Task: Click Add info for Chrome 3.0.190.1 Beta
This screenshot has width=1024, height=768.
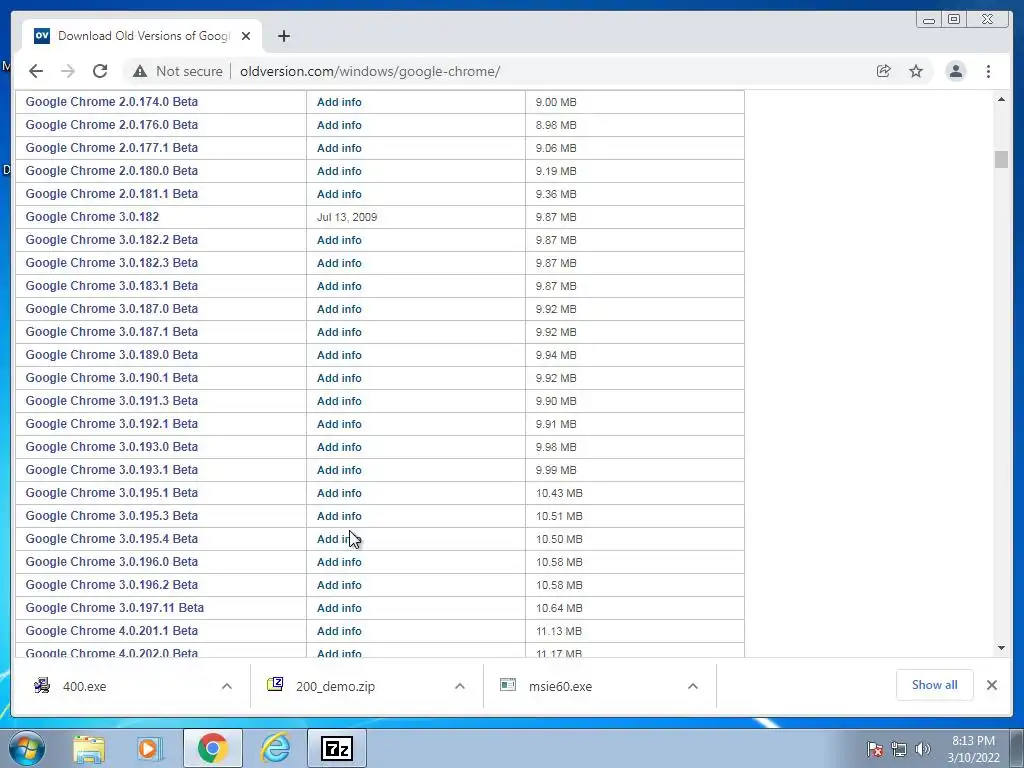Action: (339, 378)
